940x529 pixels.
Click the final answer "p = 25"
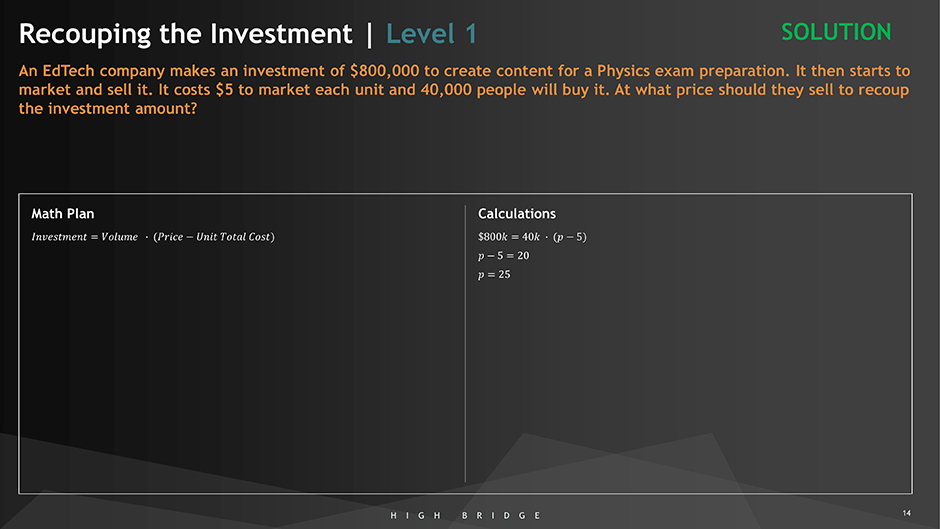pyautogui.click(x=494, y=274)
